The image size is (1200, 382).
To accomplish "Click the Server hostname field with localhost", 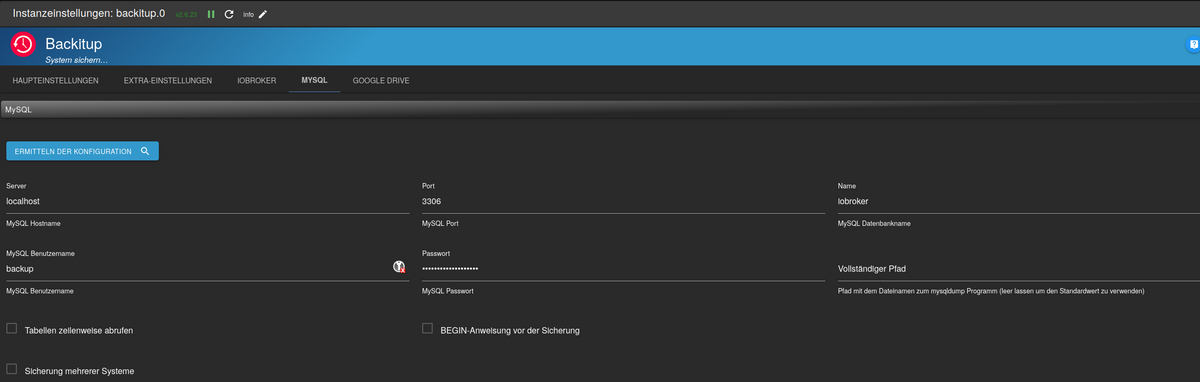I will click(x=208, y=201).
